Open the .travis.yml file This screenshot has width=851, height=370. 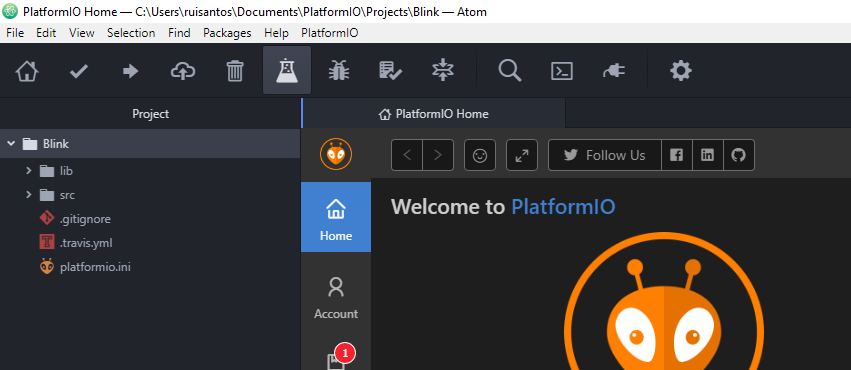[x=76, y=243]
